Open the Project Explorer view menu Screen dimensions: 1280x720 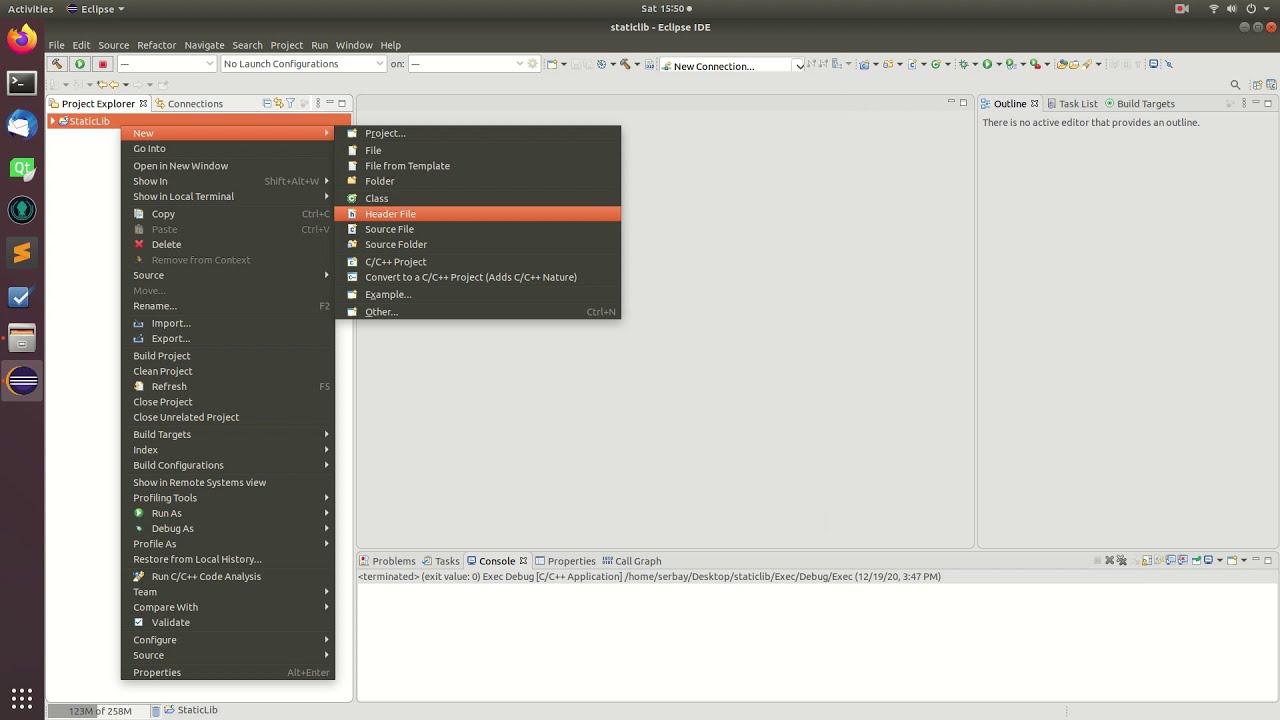click(x=317, y=103)
